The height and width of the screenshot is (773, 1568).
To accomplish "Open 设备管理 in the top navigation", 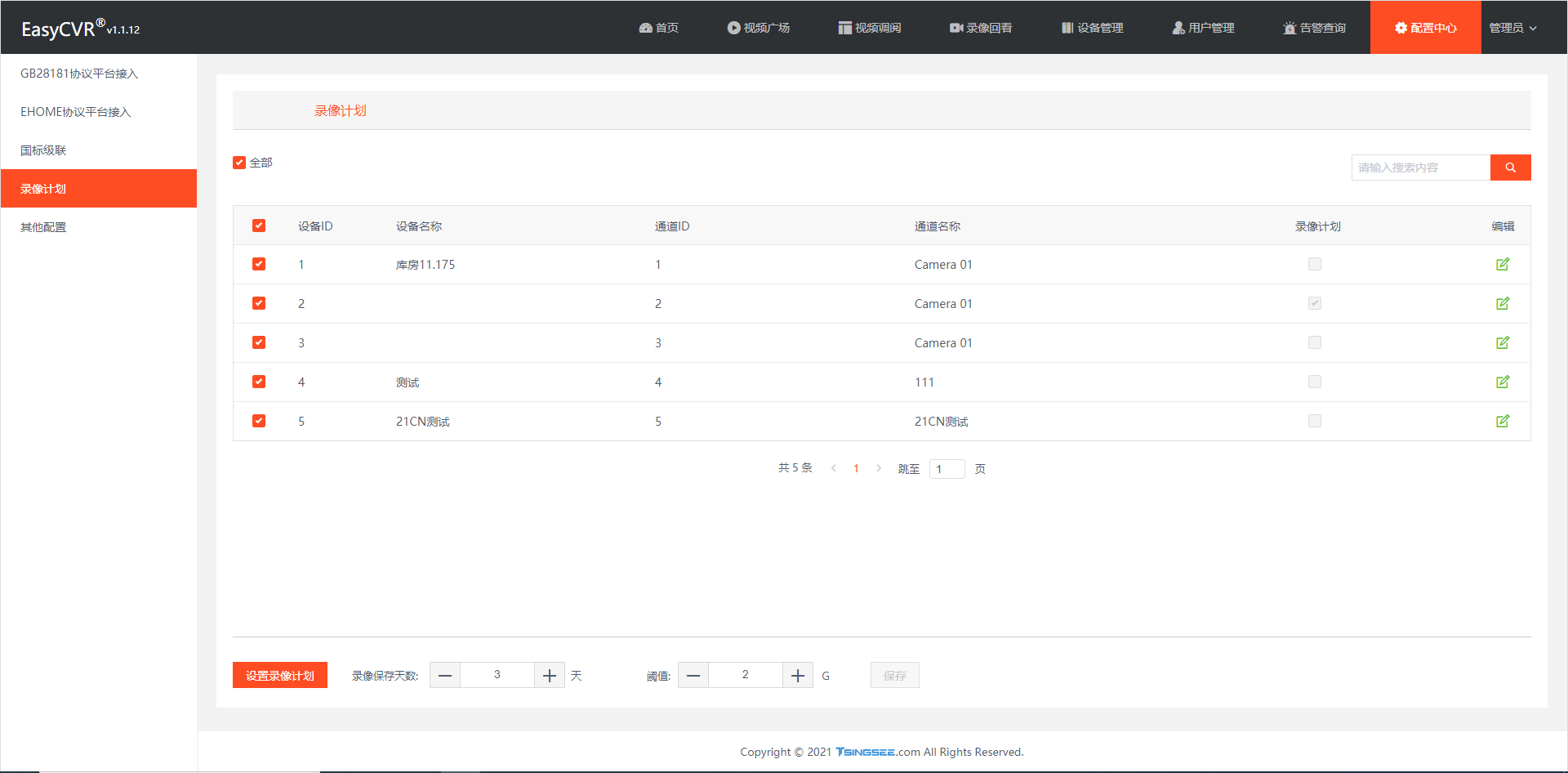I will click(1092, 28).
